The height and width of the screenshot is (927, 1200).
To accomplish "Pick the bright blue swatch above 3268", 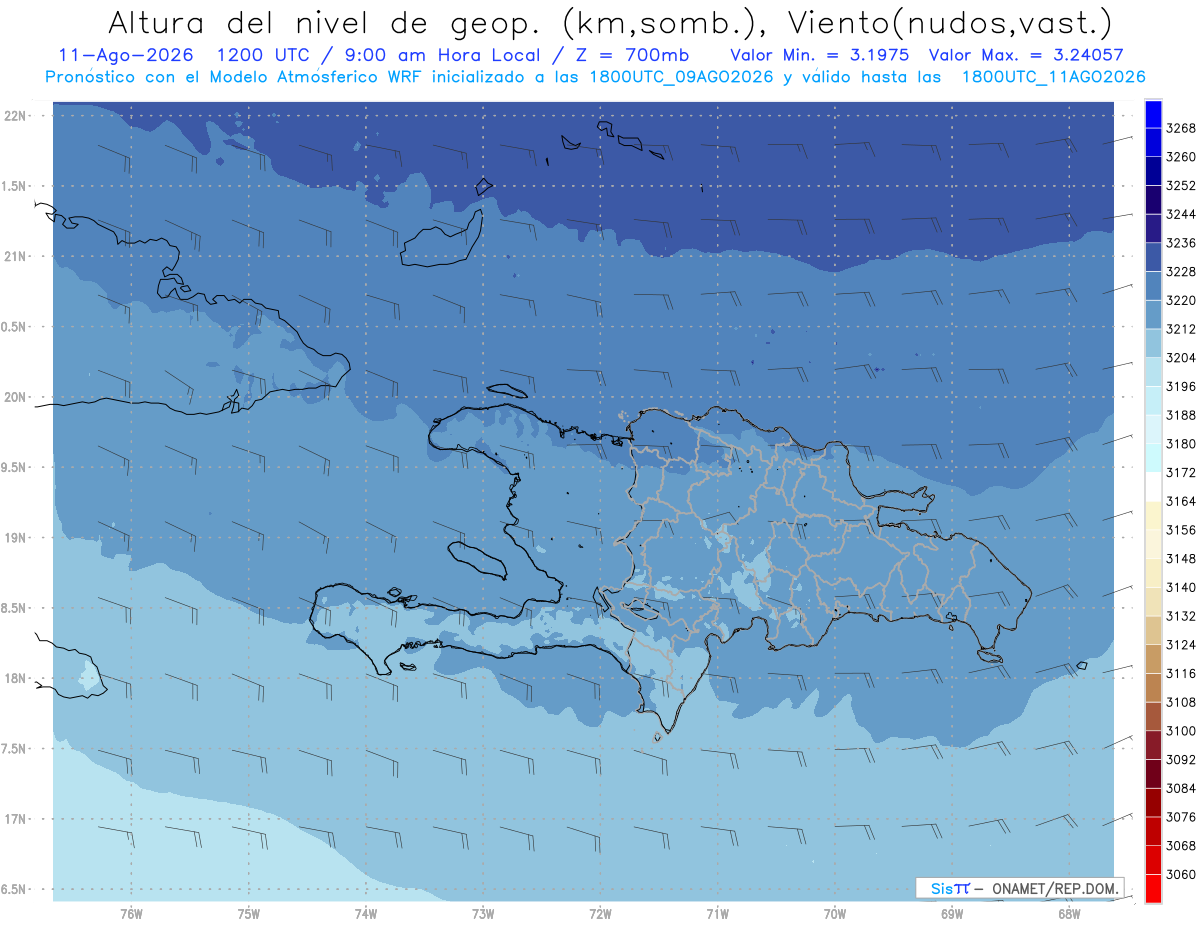I will coord(1153,114).
